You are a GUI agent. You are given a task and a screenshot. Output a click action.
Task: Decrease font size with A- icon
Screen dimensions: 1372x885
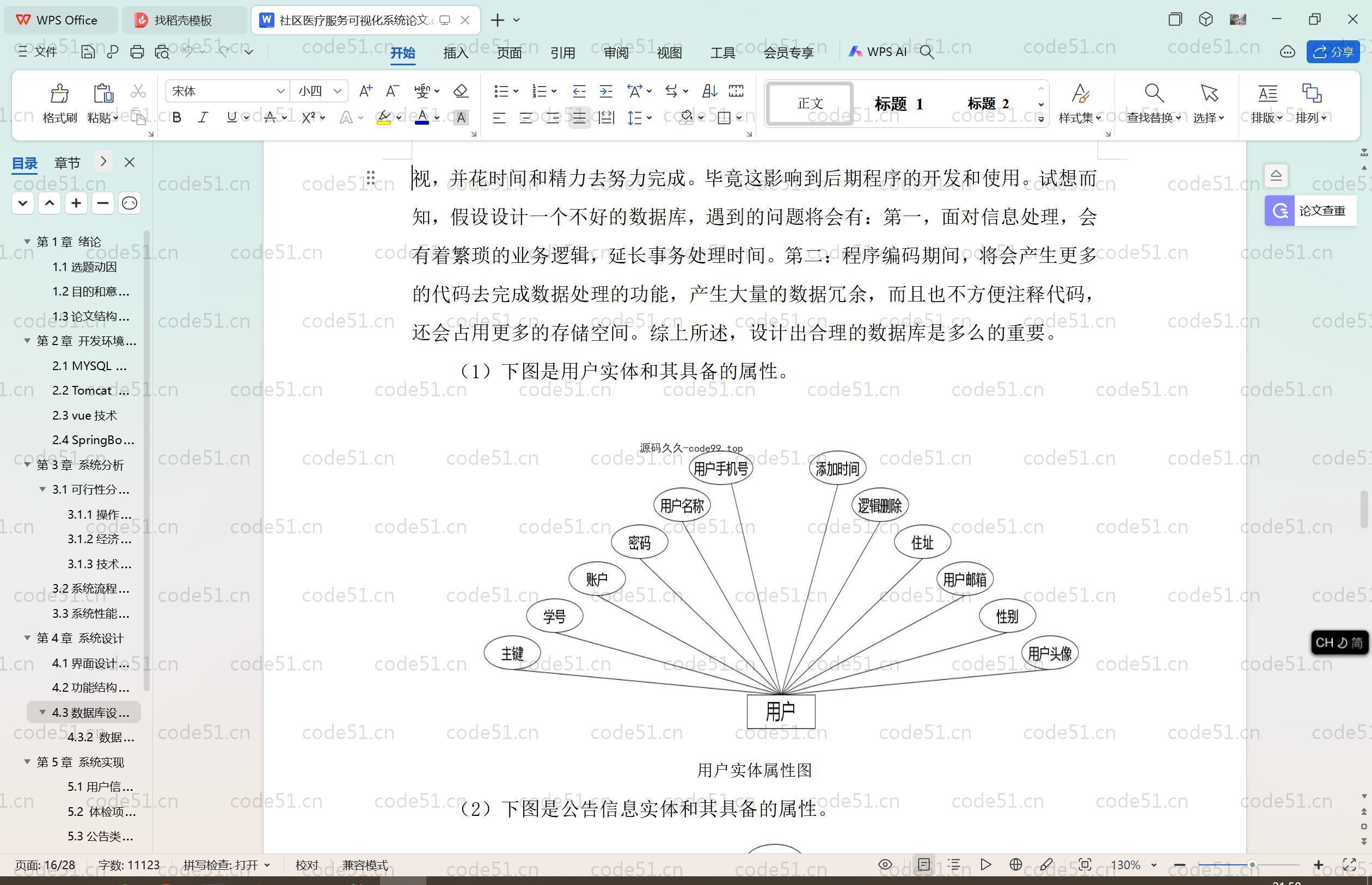(x=393, y=91)
